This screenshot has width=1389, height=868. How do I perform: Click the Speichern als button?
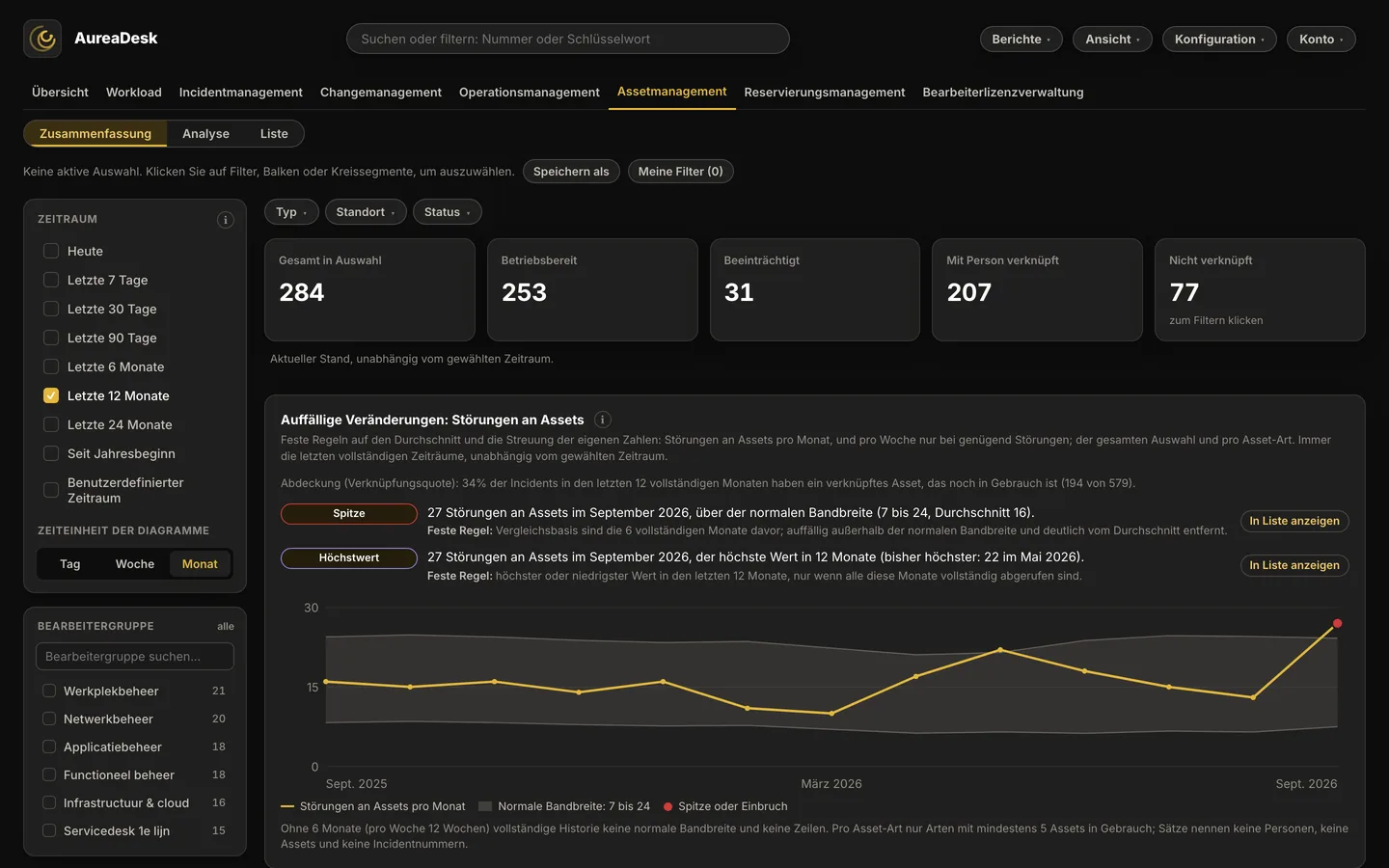coord(571,172)
